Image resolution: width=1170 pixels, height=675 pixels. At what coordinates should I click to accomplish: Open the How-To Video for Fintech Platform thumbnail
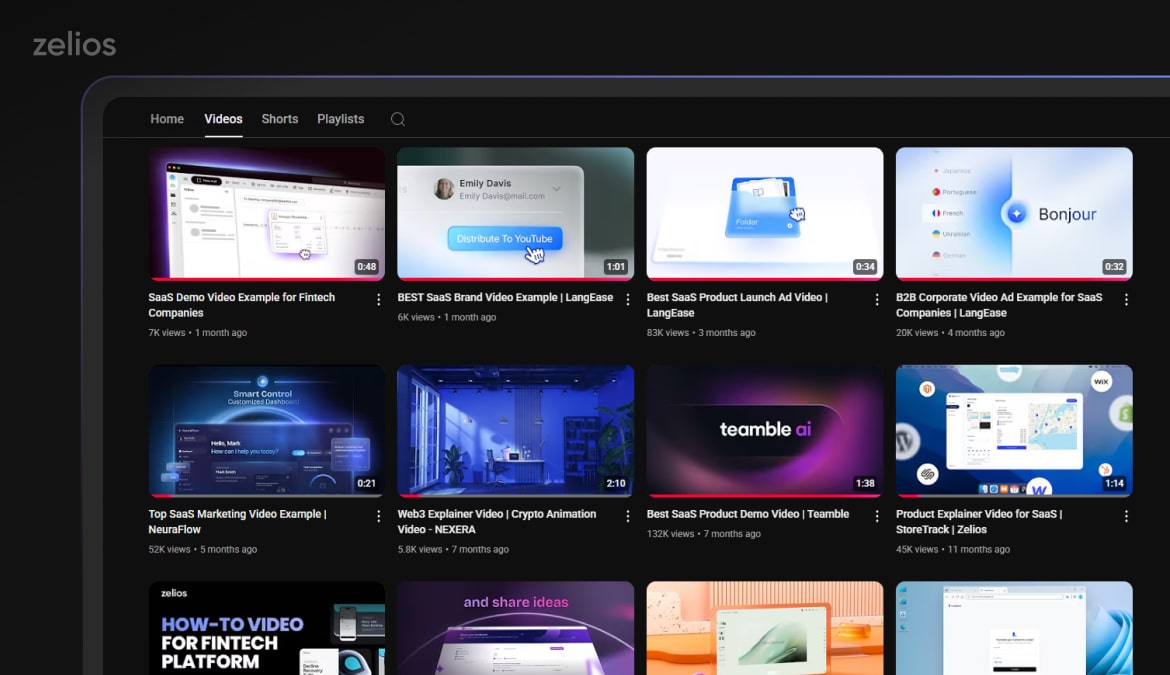[x=266, y=628]
